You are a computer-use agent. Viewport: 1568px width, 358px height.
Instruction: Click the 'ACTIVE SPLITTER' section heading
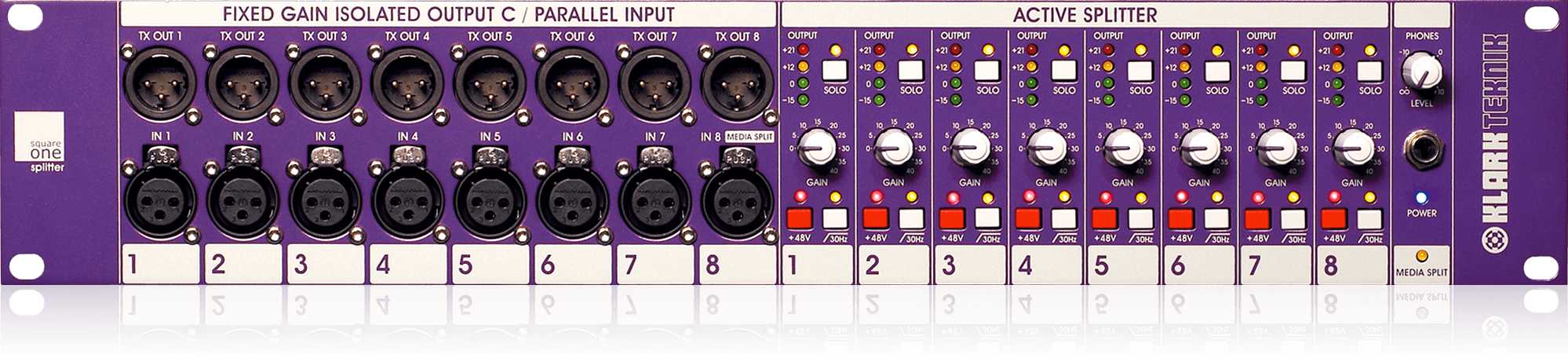[x=1085, y=15]
